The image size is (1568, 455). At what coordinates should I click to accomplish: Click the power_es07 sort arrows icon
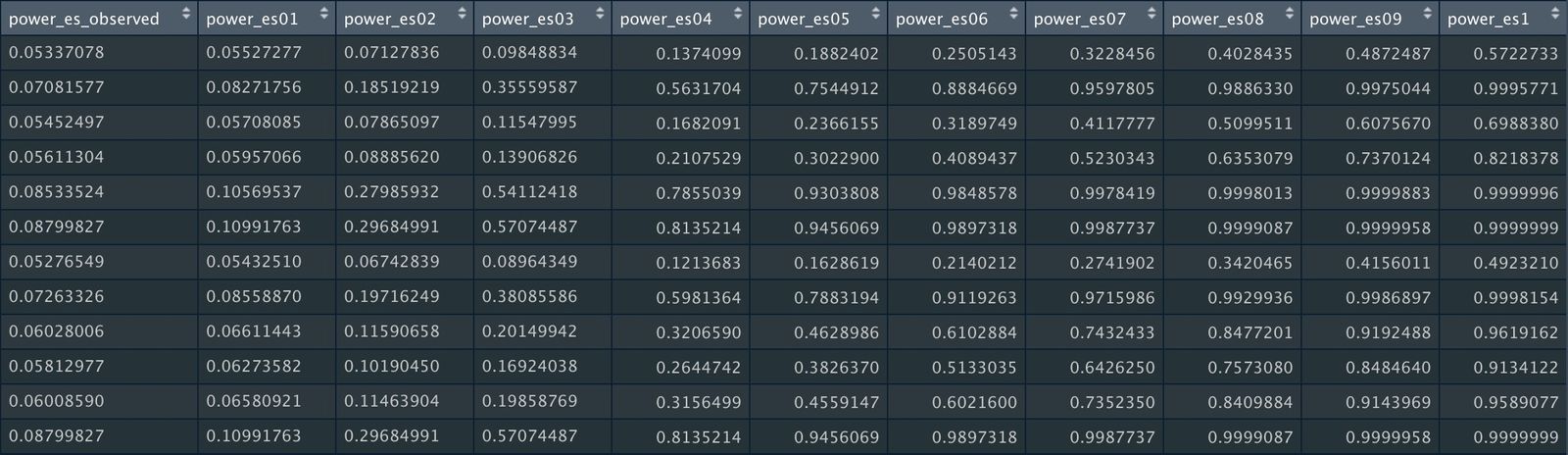click(1151, 15)
